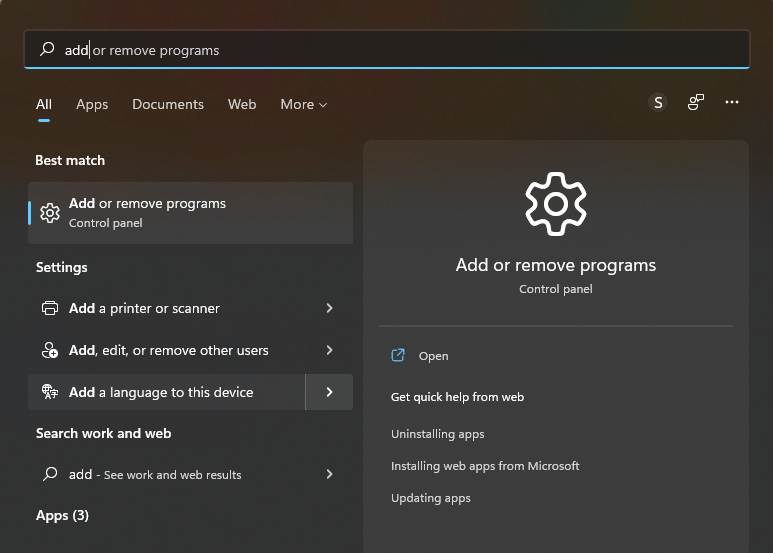Click large gear icon in preview pane
Viewport: 773px width, 553px height.
556,204
